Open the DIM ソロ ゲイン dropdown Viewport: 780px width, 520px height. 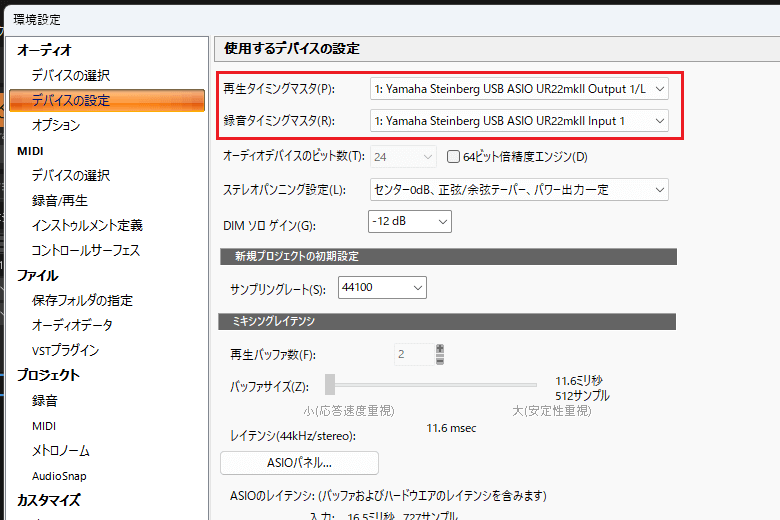click(x=410, y=221)
